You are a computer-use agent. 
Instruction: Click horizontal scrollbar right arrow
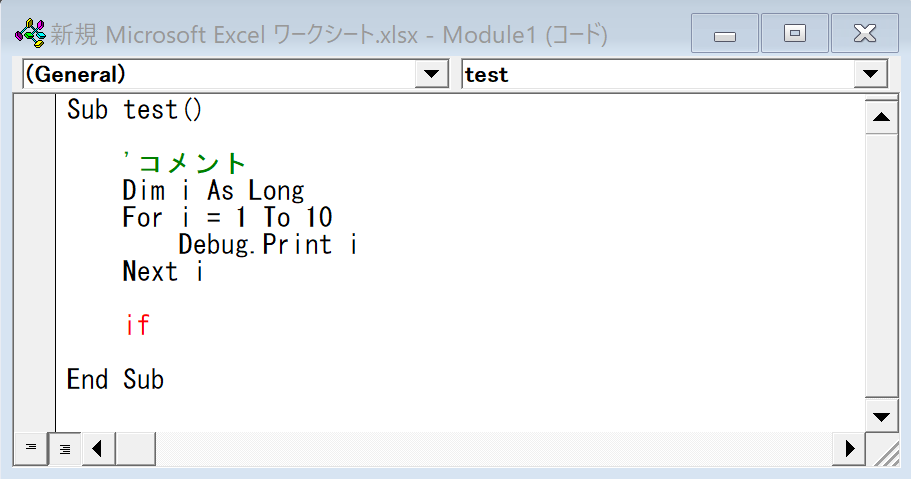point(850,448)
